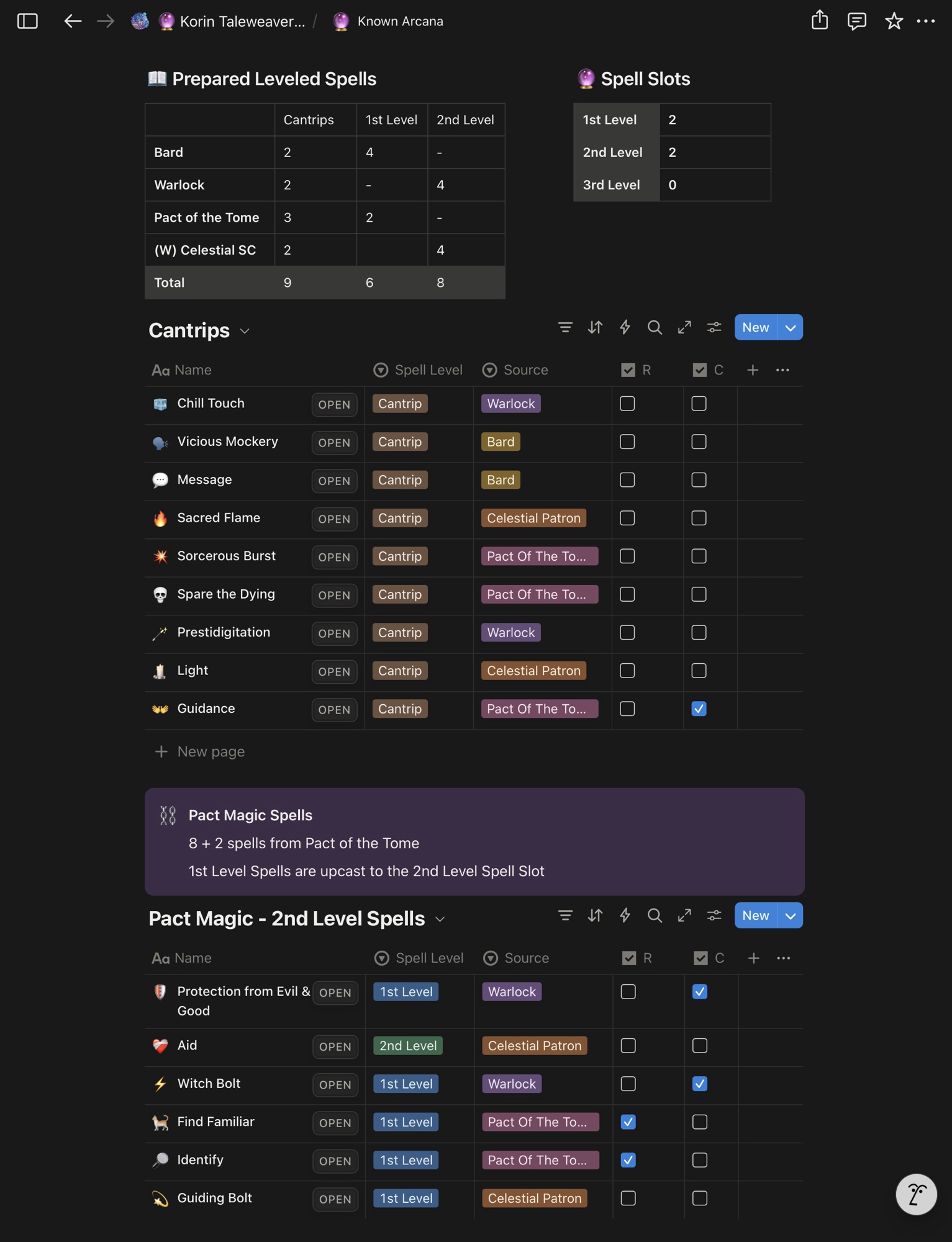
Task: Open the comments icon in top bar
Action: coord(856,21)
